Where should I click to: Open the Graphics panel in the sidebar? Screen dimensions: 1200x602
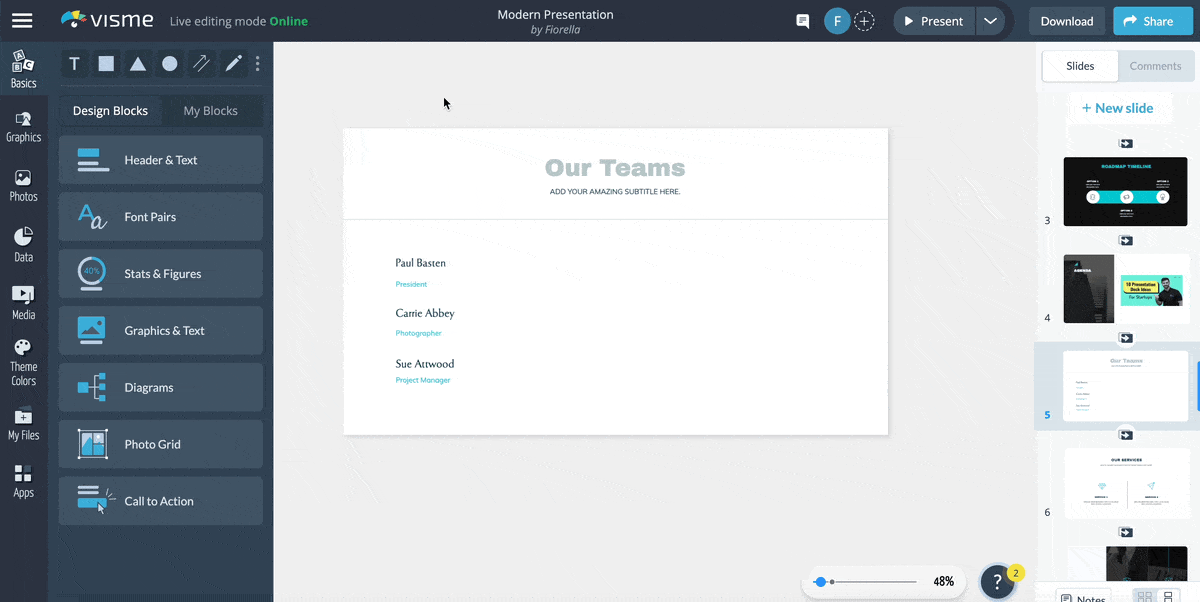23,126
